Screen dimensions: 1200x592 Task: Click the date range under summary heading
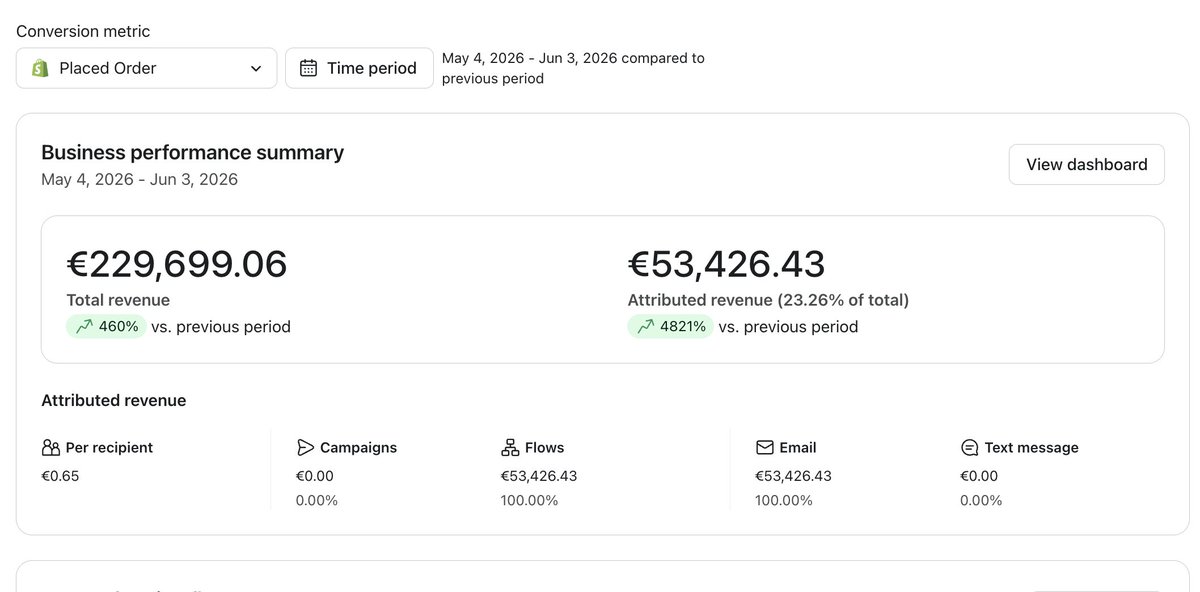[139, 180]
